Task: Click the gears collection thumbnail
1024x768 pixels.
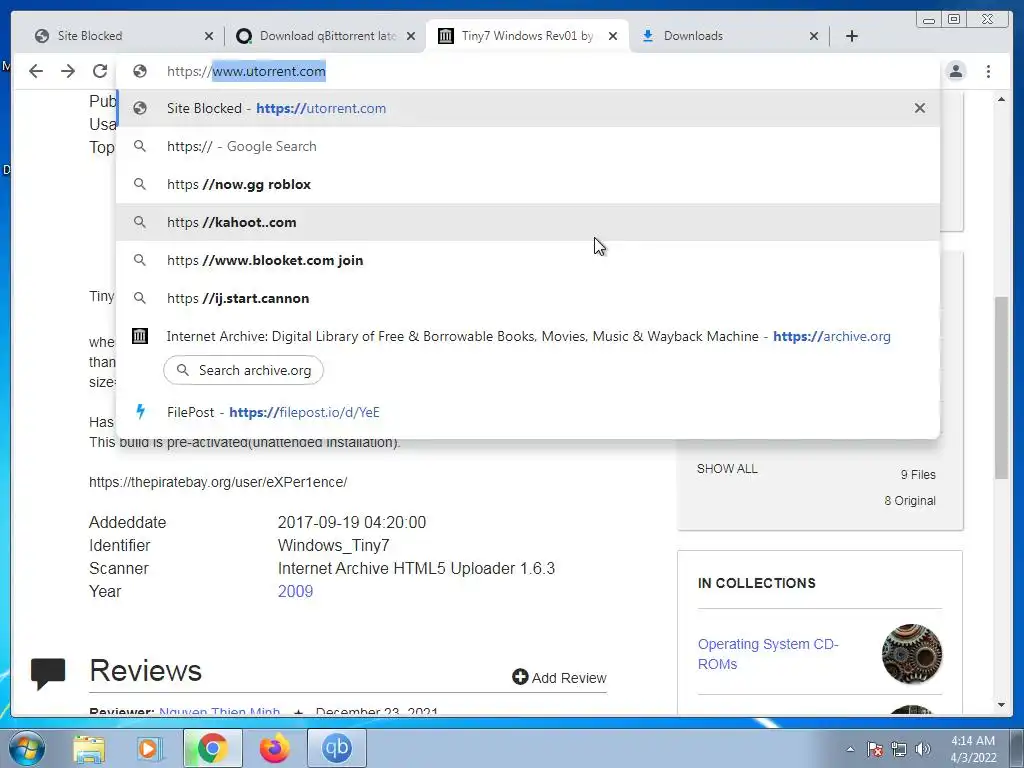Action: pos(912,654)
